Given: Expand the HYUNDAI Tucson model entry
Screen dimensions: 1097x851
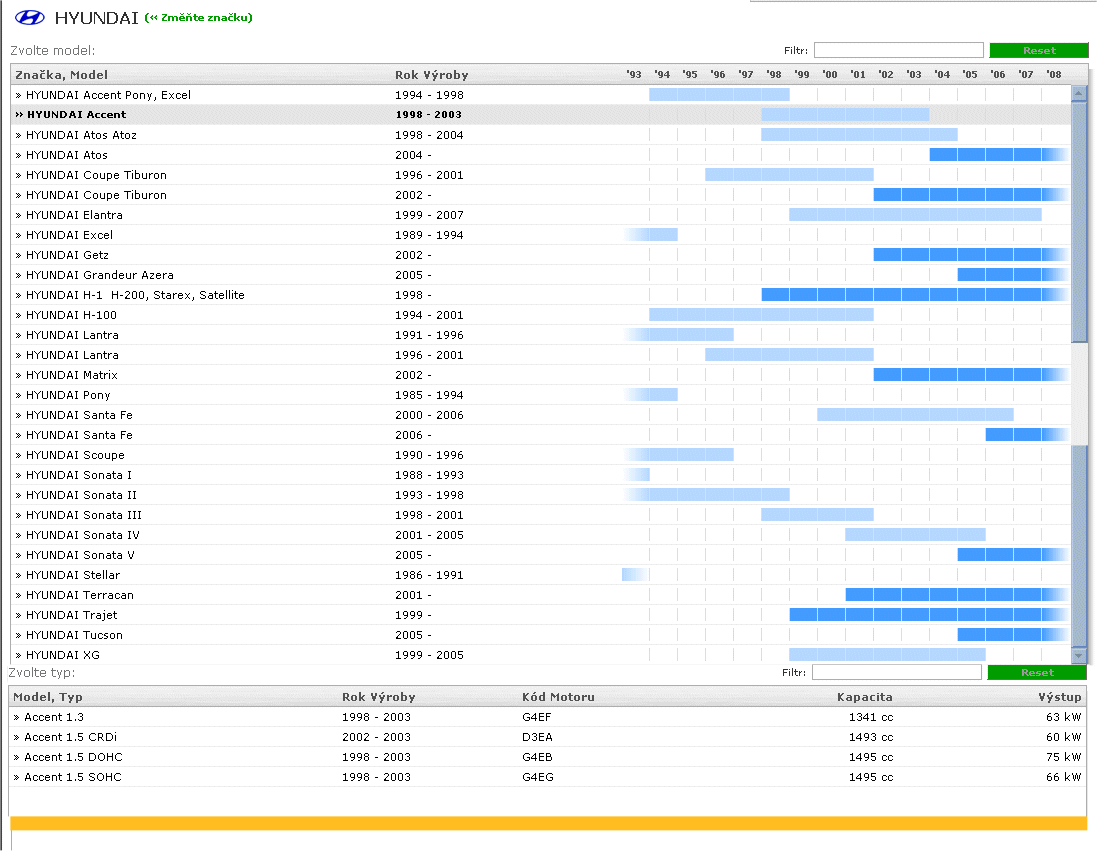Looking at the screenshot, I should (74, 635).
